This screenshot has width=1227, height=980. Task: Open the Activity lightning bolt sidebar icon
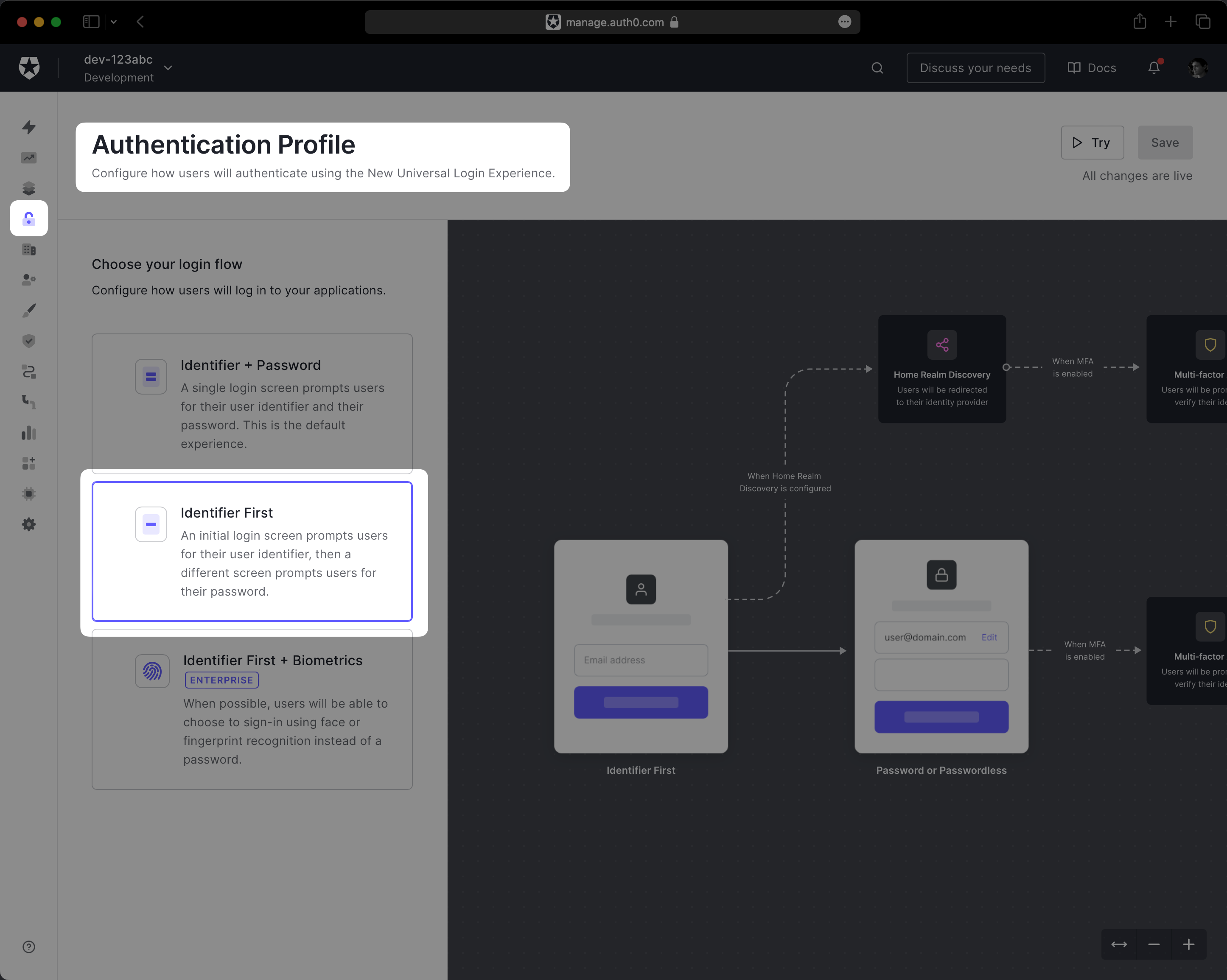point(29,127)
